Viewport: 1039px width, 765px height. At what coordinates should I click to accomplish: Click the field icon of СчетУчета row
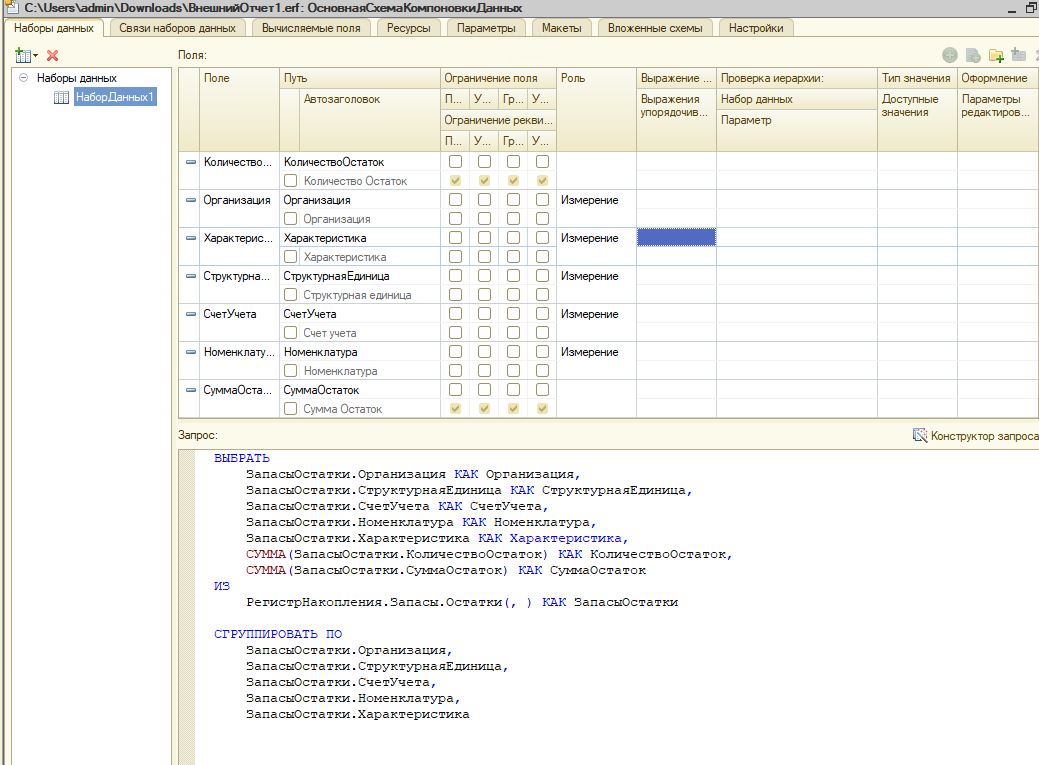click(x=191, y=314)
